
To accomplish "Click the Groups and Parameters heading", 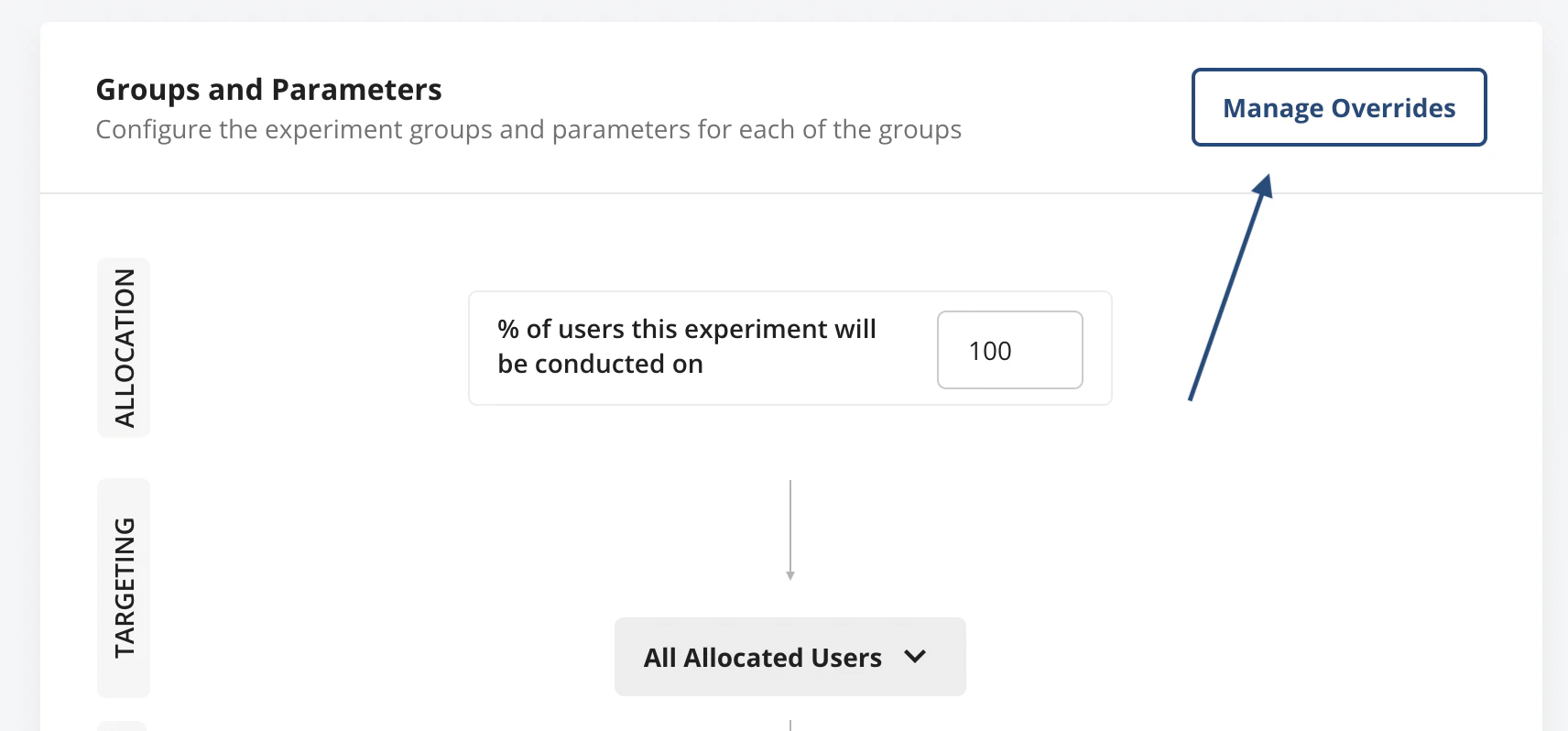I will tap(268, 89).
